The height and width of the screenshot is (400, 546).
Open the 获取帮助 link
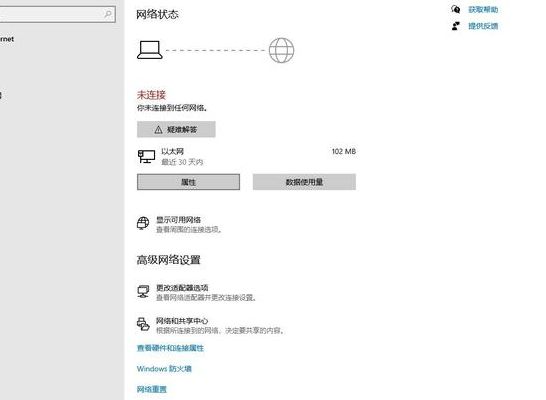point(483,9)
